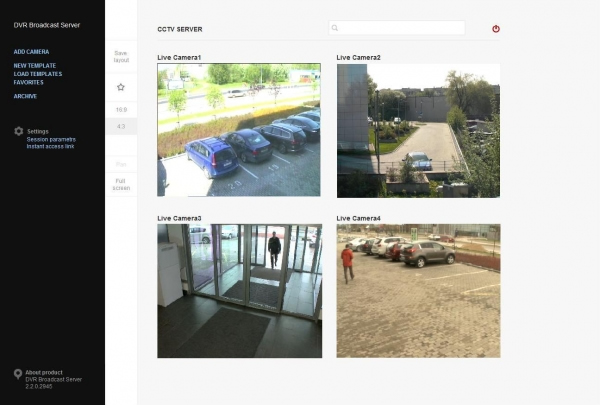Viewport: 600px width, 405px height.
Task: Click the favorites star icon
Action: [121, 87]
